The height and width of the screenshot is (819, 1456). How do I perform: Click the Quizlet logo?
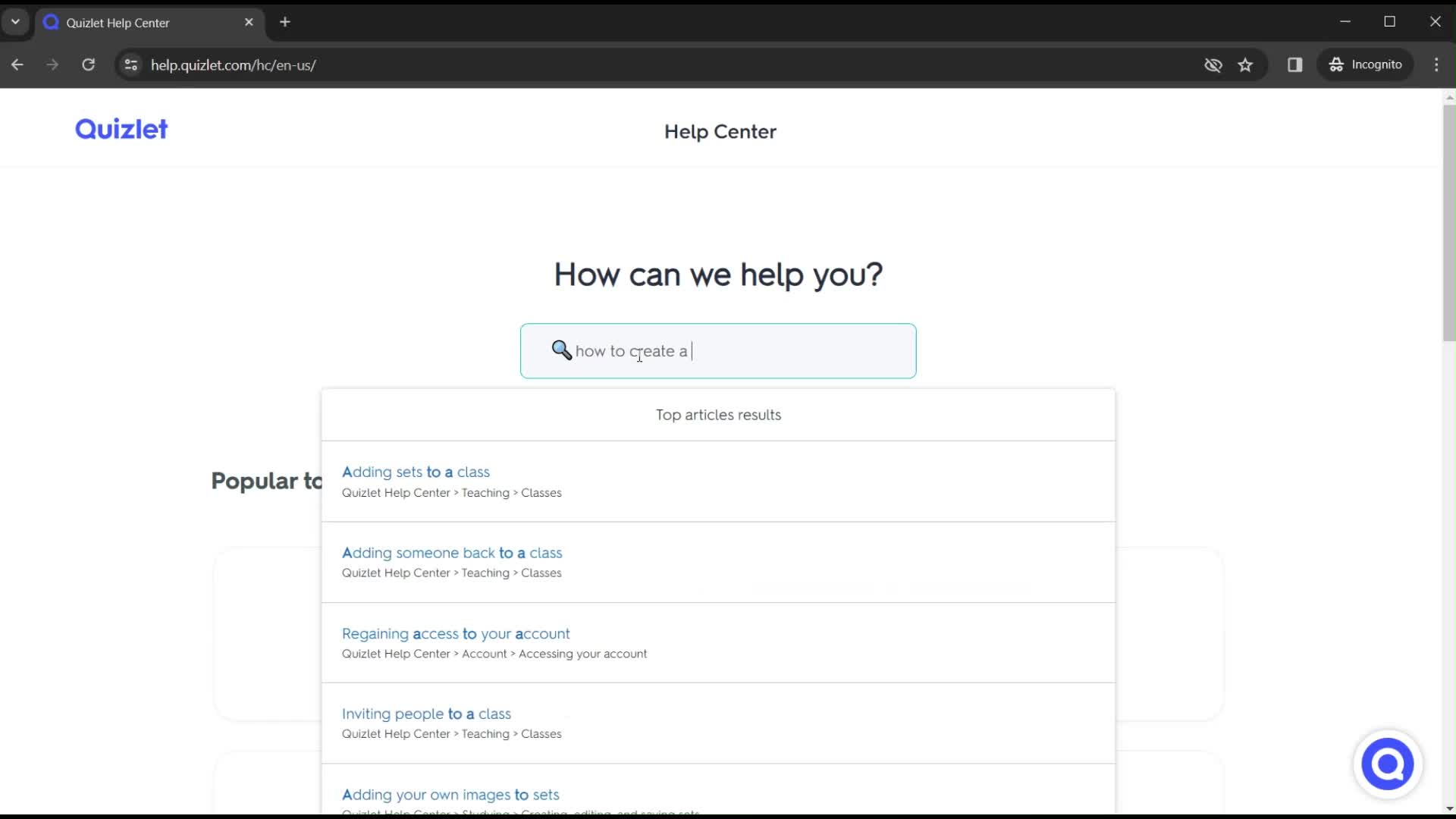coord(121,130)
